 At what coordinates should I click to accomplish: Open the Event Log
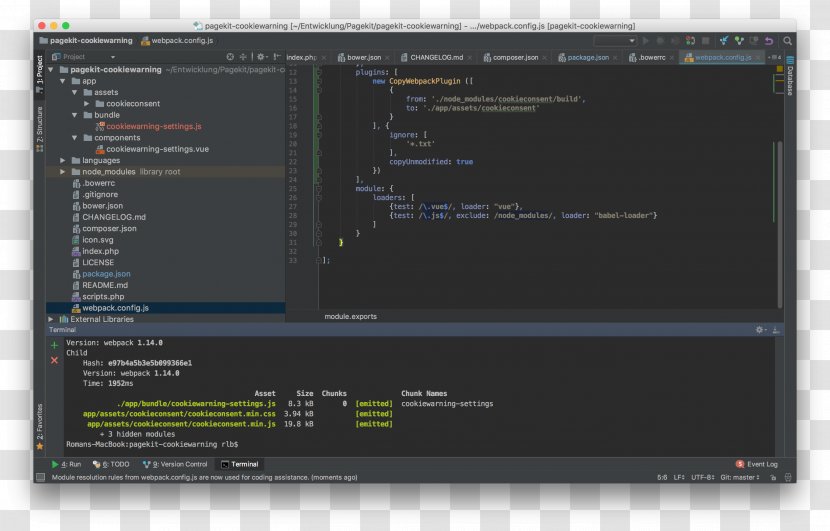pos(757,464)
